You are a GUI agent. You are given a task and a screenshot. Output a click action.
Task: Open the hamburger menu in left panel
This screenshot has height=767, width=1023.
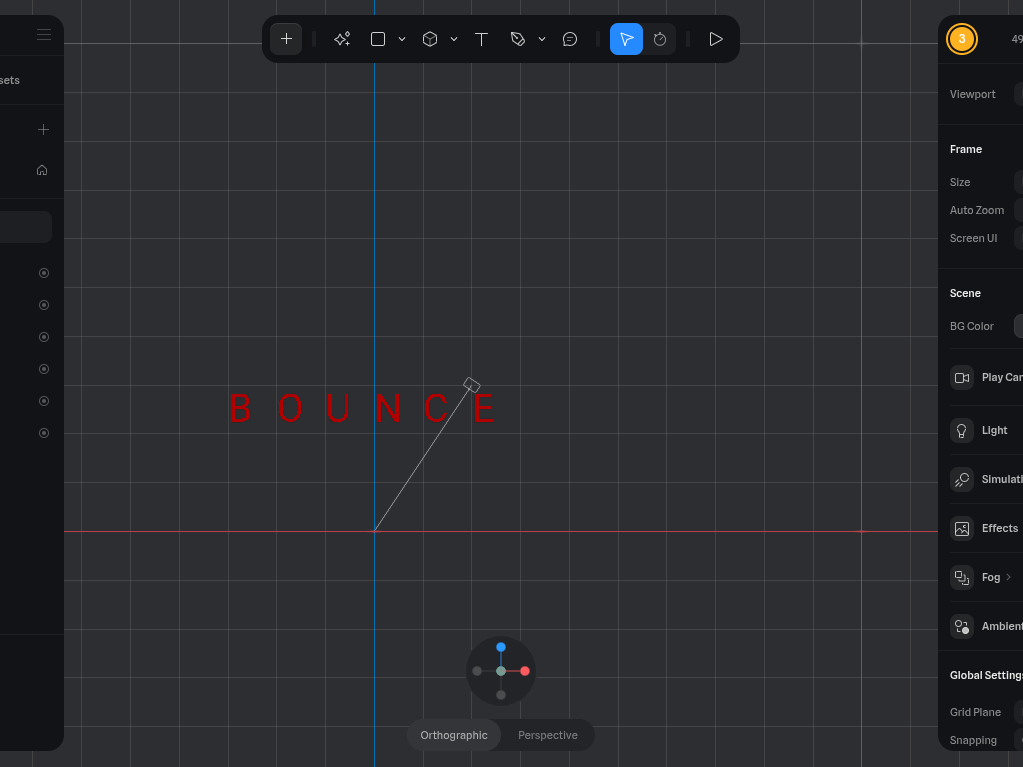point(44,35)
